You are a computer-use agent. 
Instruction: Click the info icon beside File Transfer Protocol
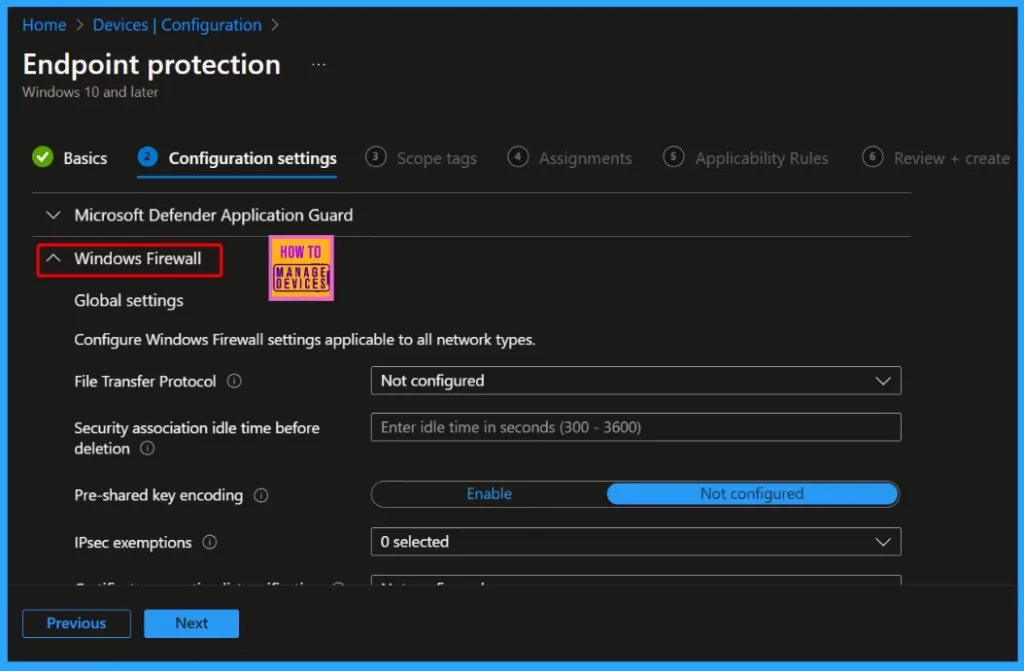pos(234,381)
